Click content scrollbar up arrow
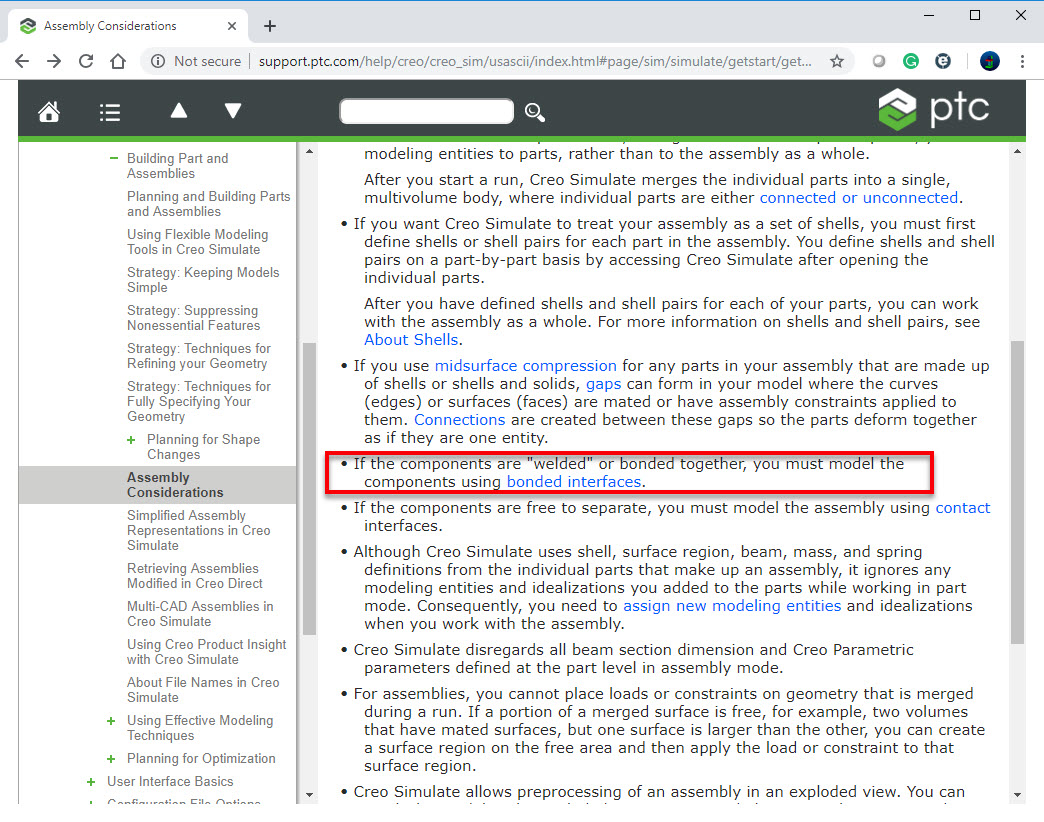The height and width of the screenshot is (822, 1044). coord(1017,152)
